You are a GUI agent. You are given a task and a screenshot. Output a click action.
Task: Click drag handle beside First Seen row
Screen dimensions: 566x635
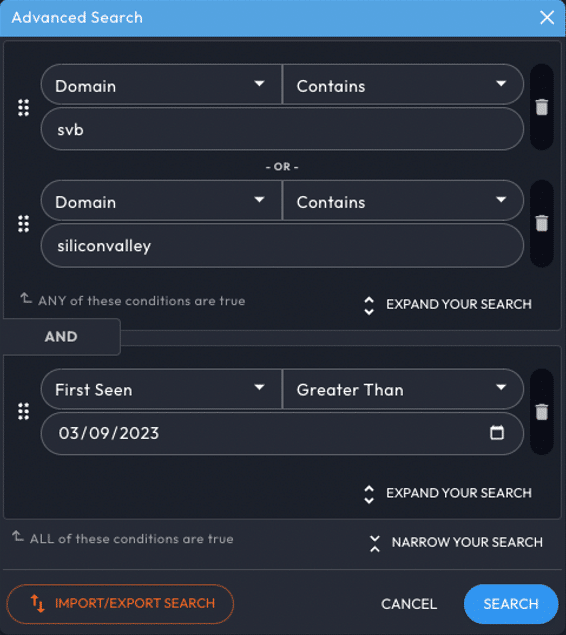(23, 411)
